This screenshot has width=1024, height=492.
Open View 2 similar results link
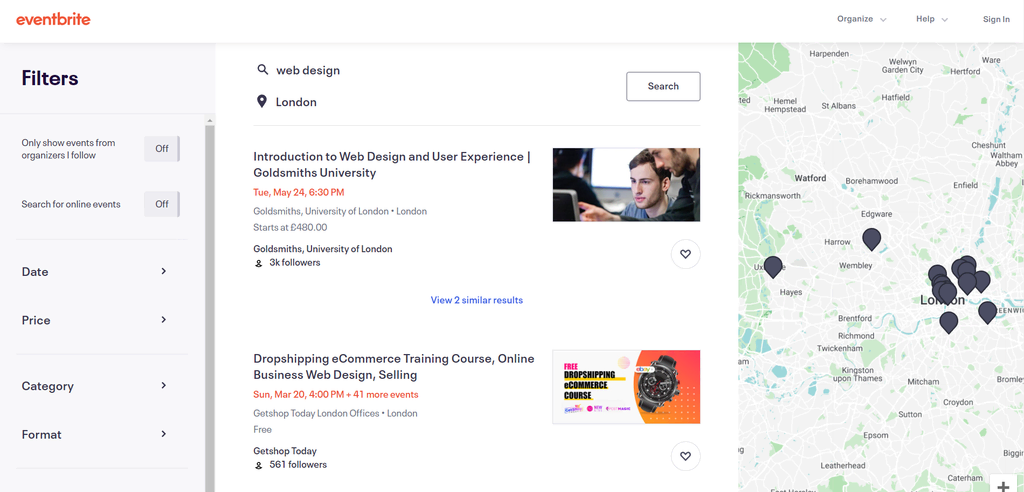point(476,300)
